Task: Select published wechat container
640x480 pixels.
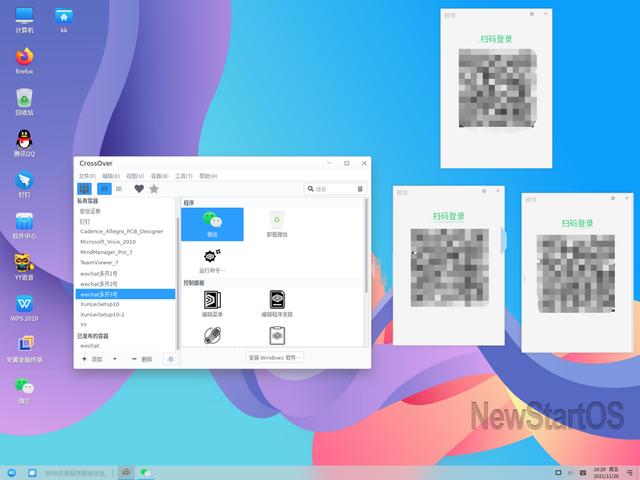Action: click(x=125, y=346)
